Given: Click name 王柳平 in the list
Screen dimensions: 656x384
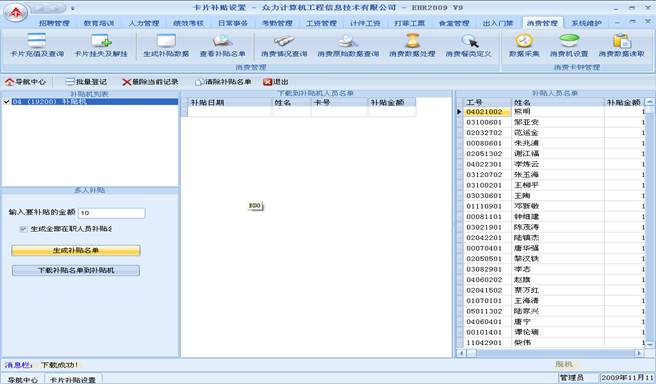Looking at the screenshot, I should pyautogui.click(x=526, y=185).
